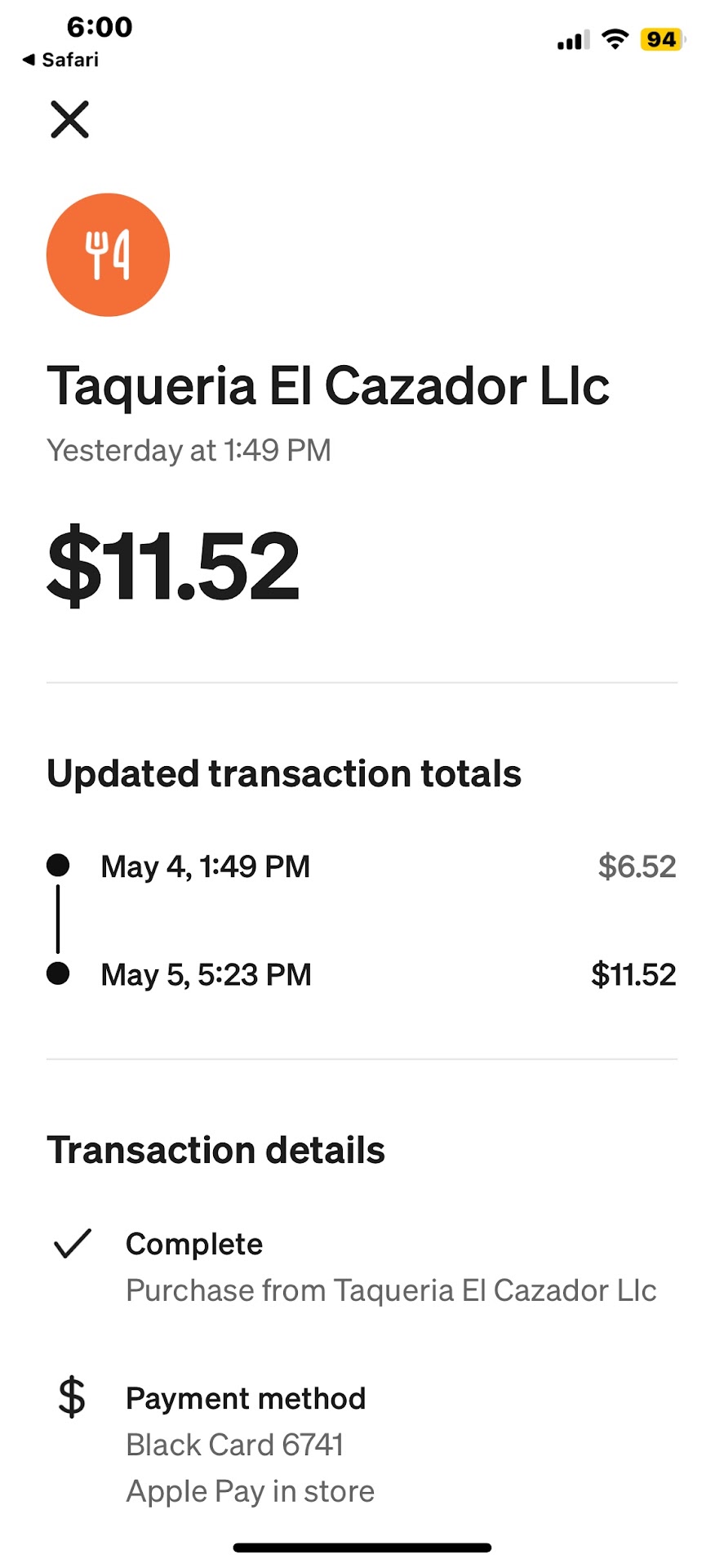Close the transaction detail screen
This screenshot has width=724, height=1568.
click(x=69, y=119)
